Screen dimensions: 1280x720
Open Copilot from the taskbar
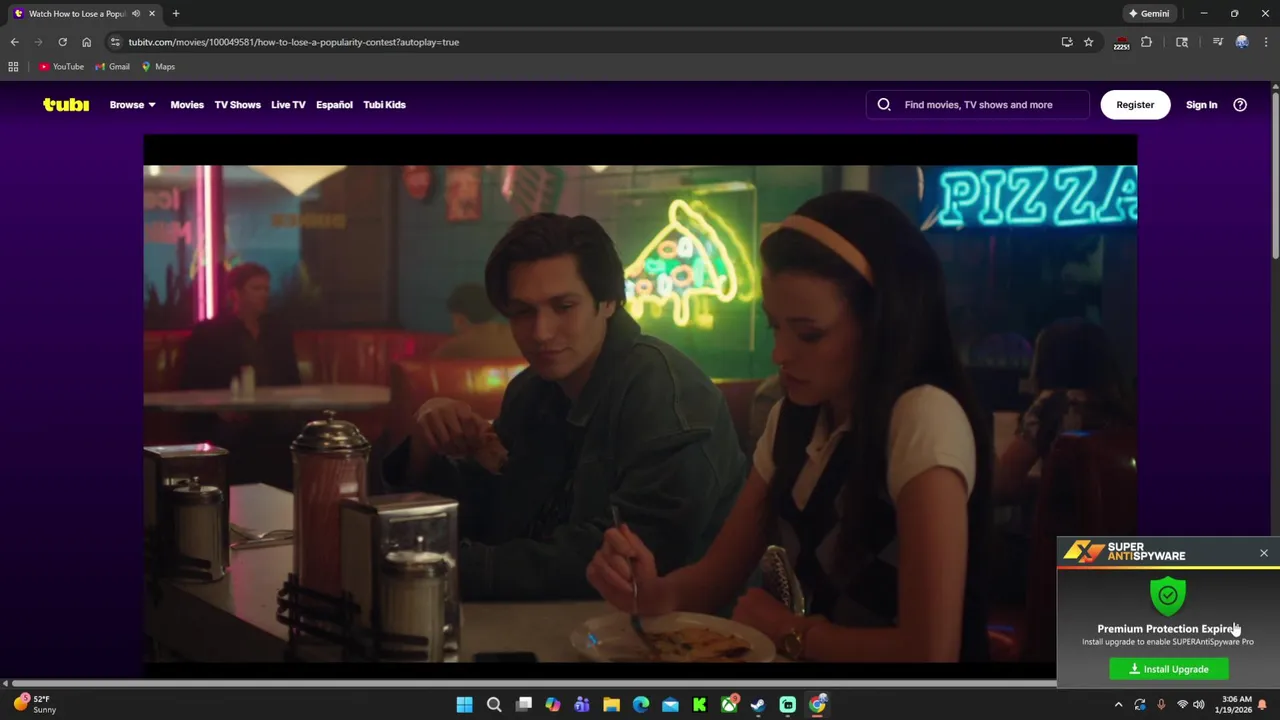click(553, 705)
